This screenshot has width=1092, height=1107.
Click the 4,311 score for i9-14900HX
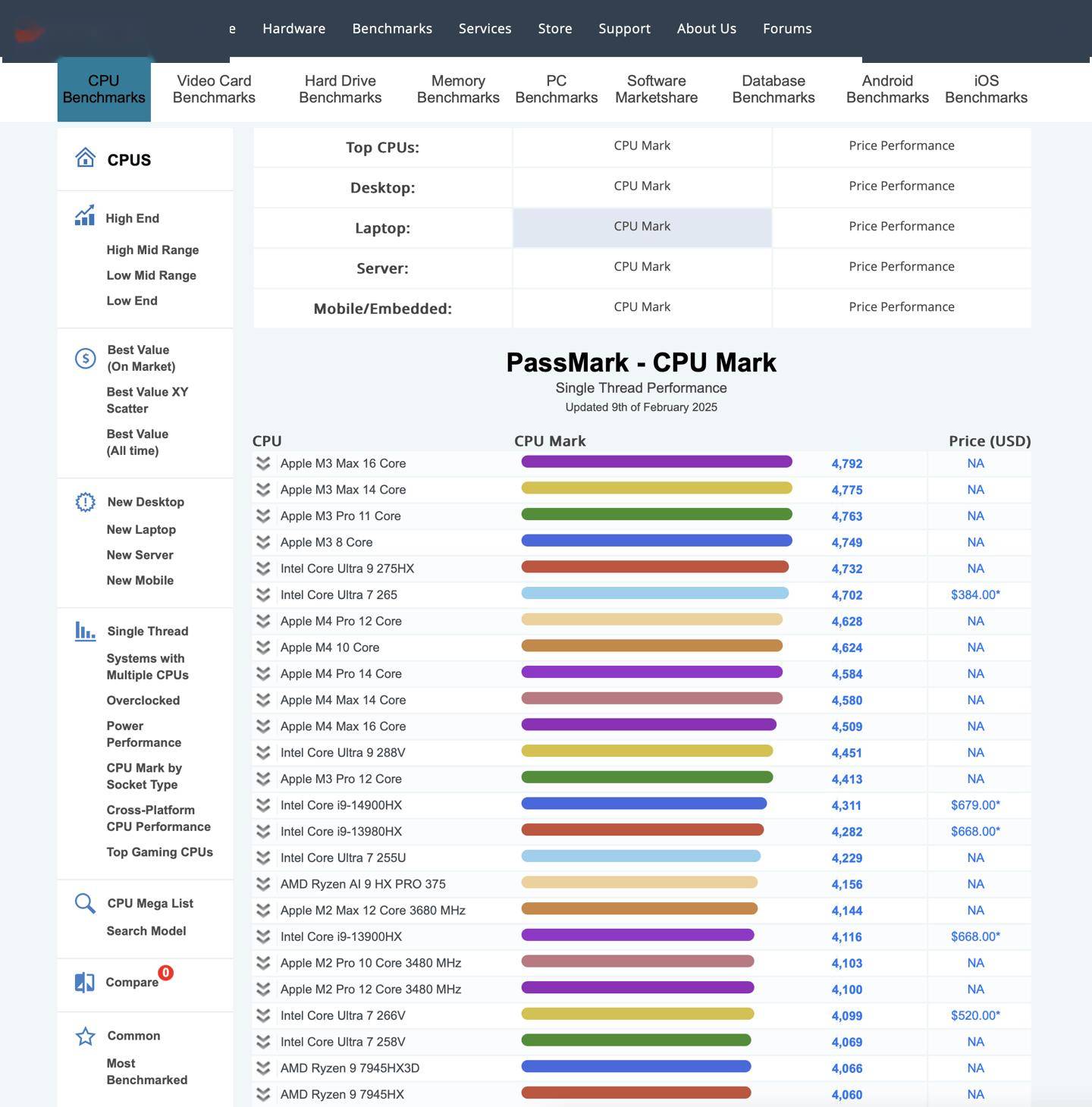click(x=846, y=806)
